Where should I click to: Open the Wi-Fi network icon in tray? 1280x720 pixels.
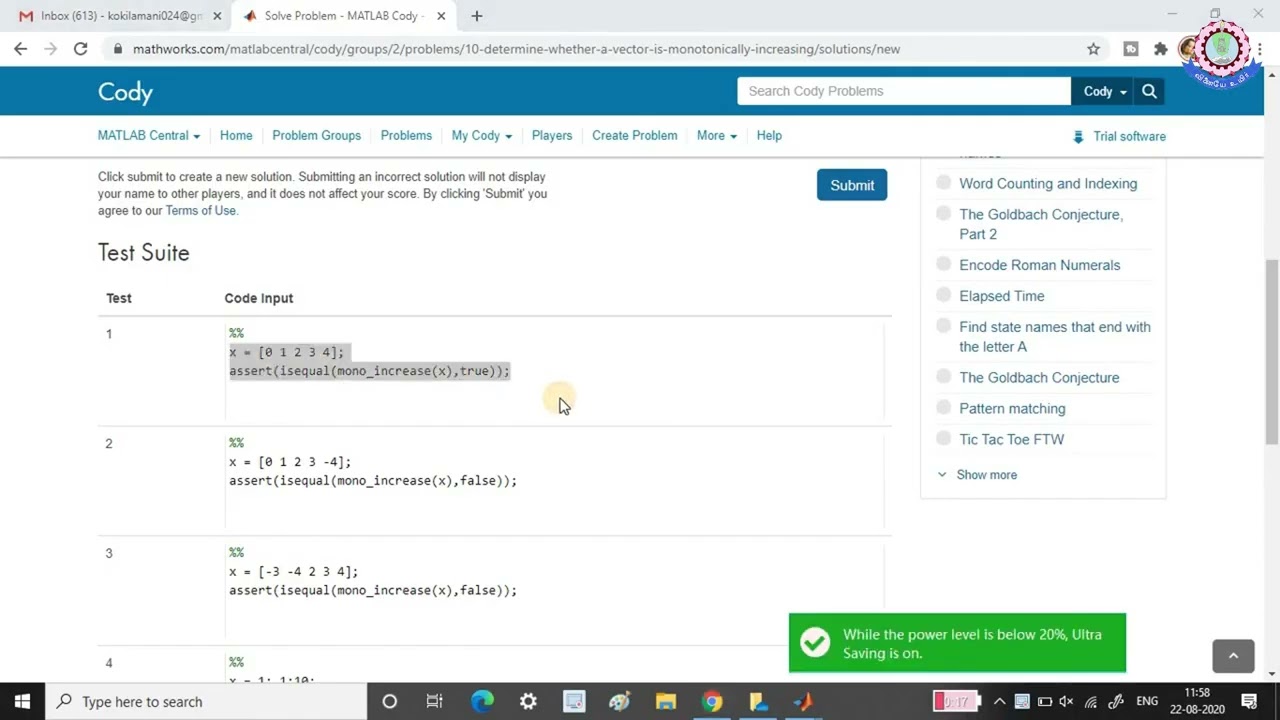coord(1091,702)
